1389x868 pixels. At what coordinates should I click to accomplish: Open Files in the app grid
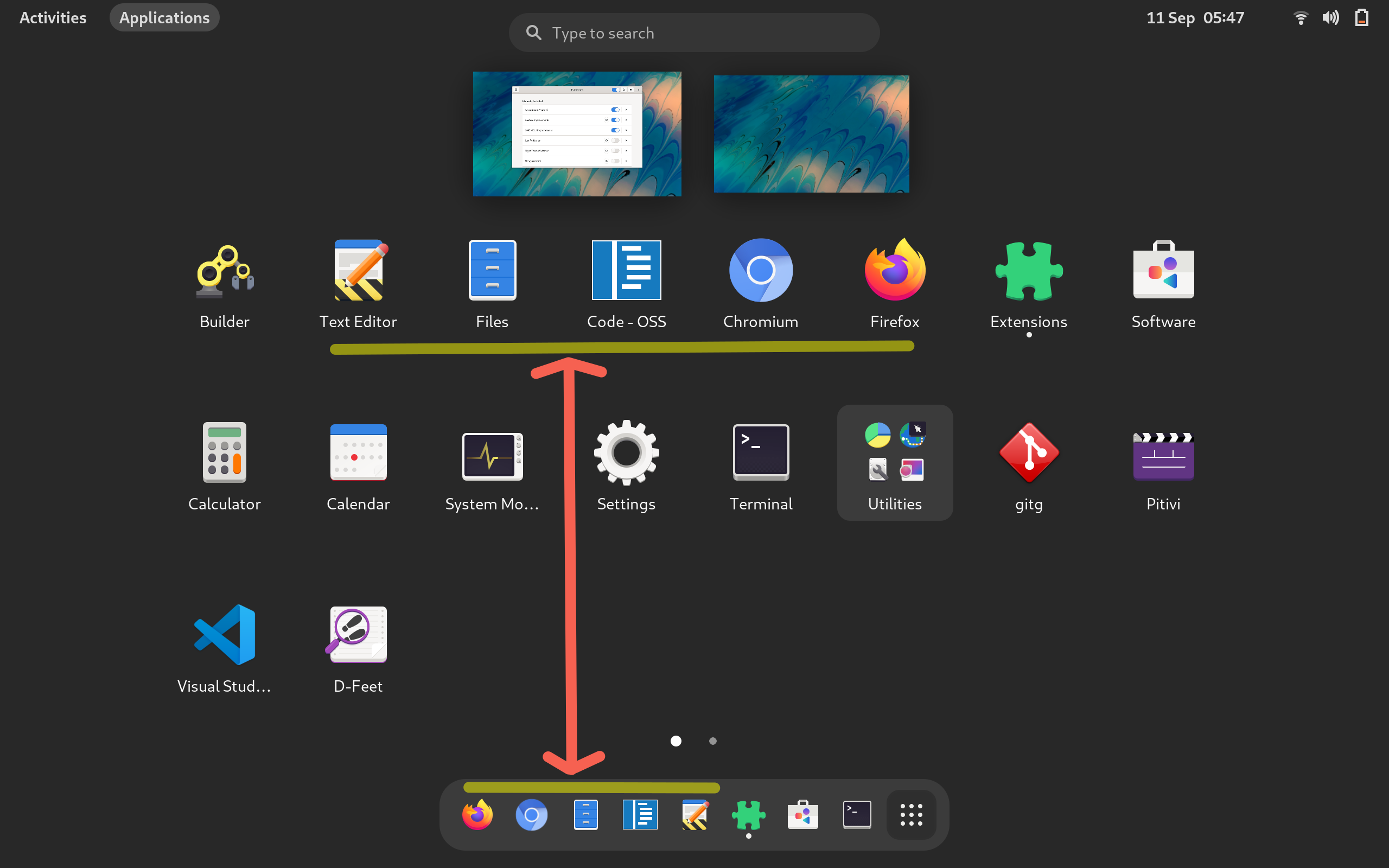pos(493,284)
